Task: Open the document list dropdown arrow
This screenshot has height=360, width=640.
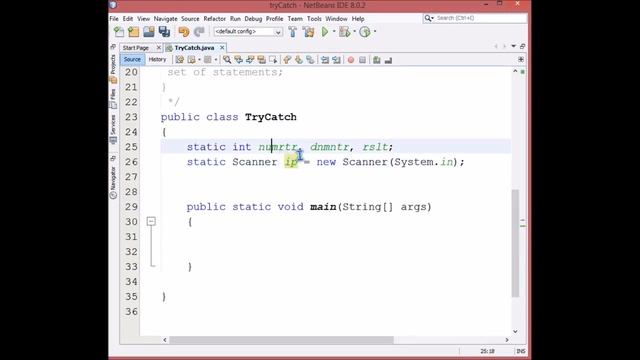Action: point(513,46)
